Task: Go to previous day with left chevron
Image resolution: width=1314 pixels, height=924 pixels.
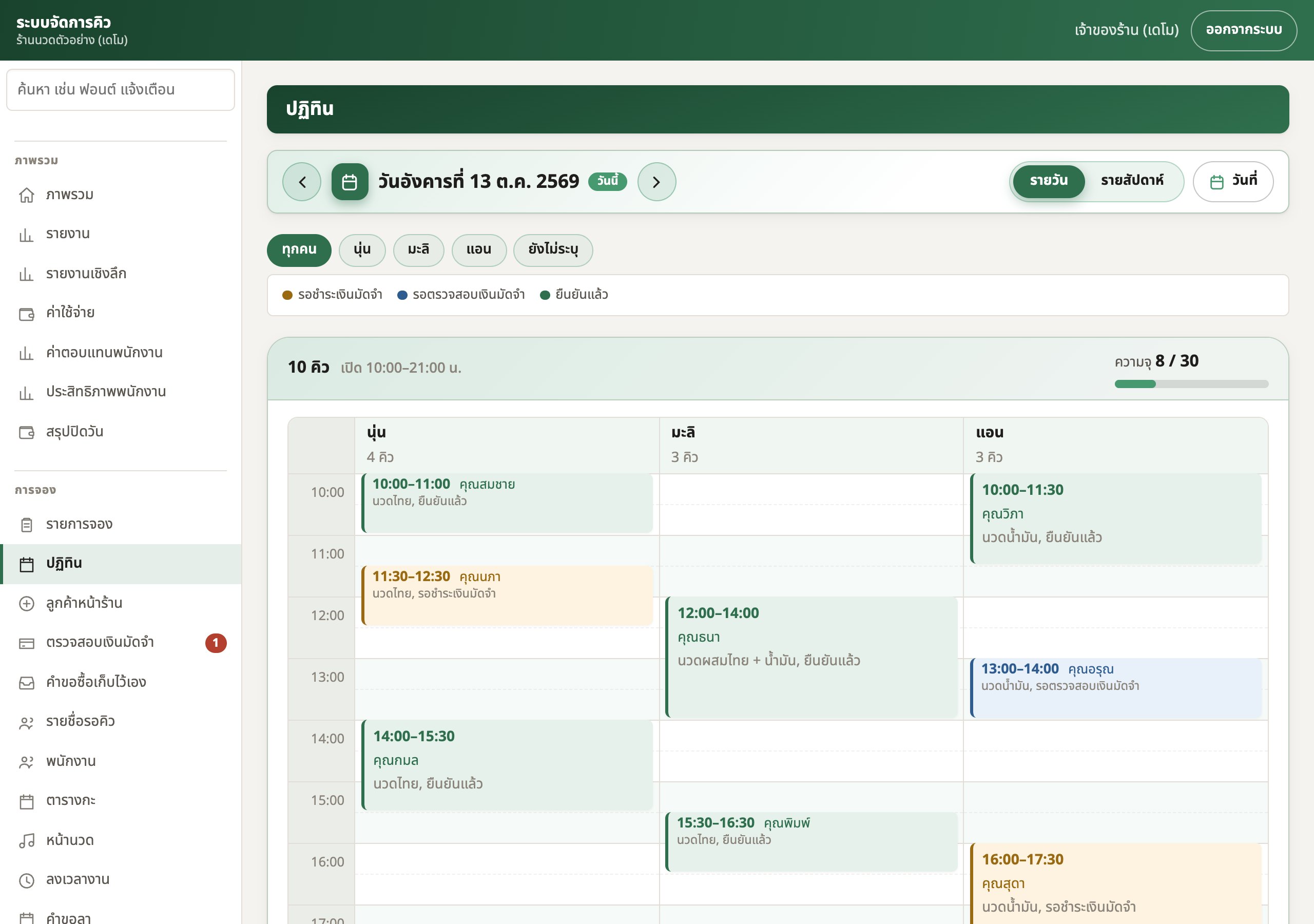Action: tap(302, 182)
